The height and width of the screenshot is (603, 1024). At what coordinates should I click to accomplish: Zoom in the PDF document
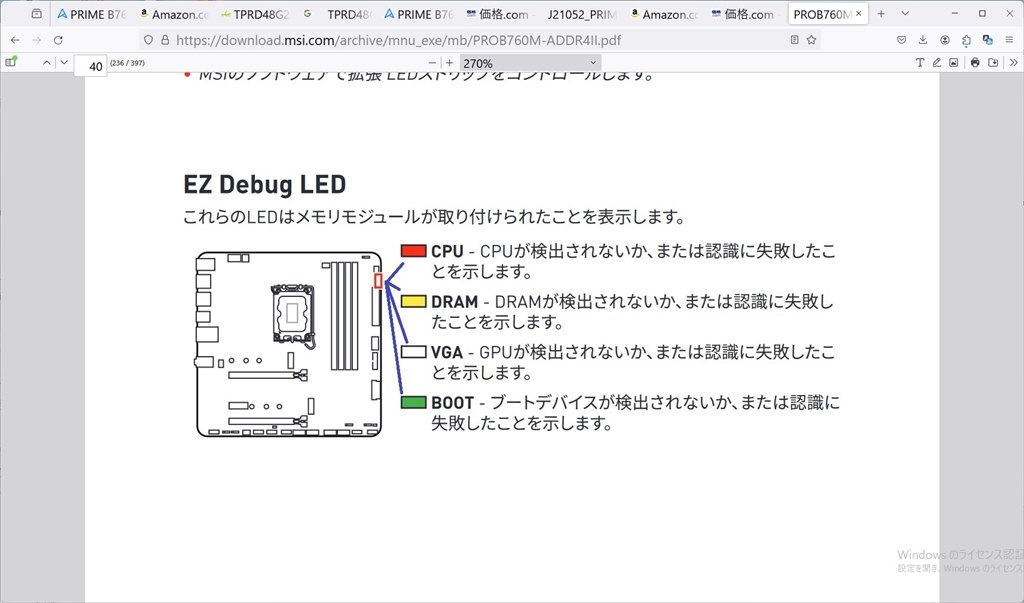coord(449,63)
